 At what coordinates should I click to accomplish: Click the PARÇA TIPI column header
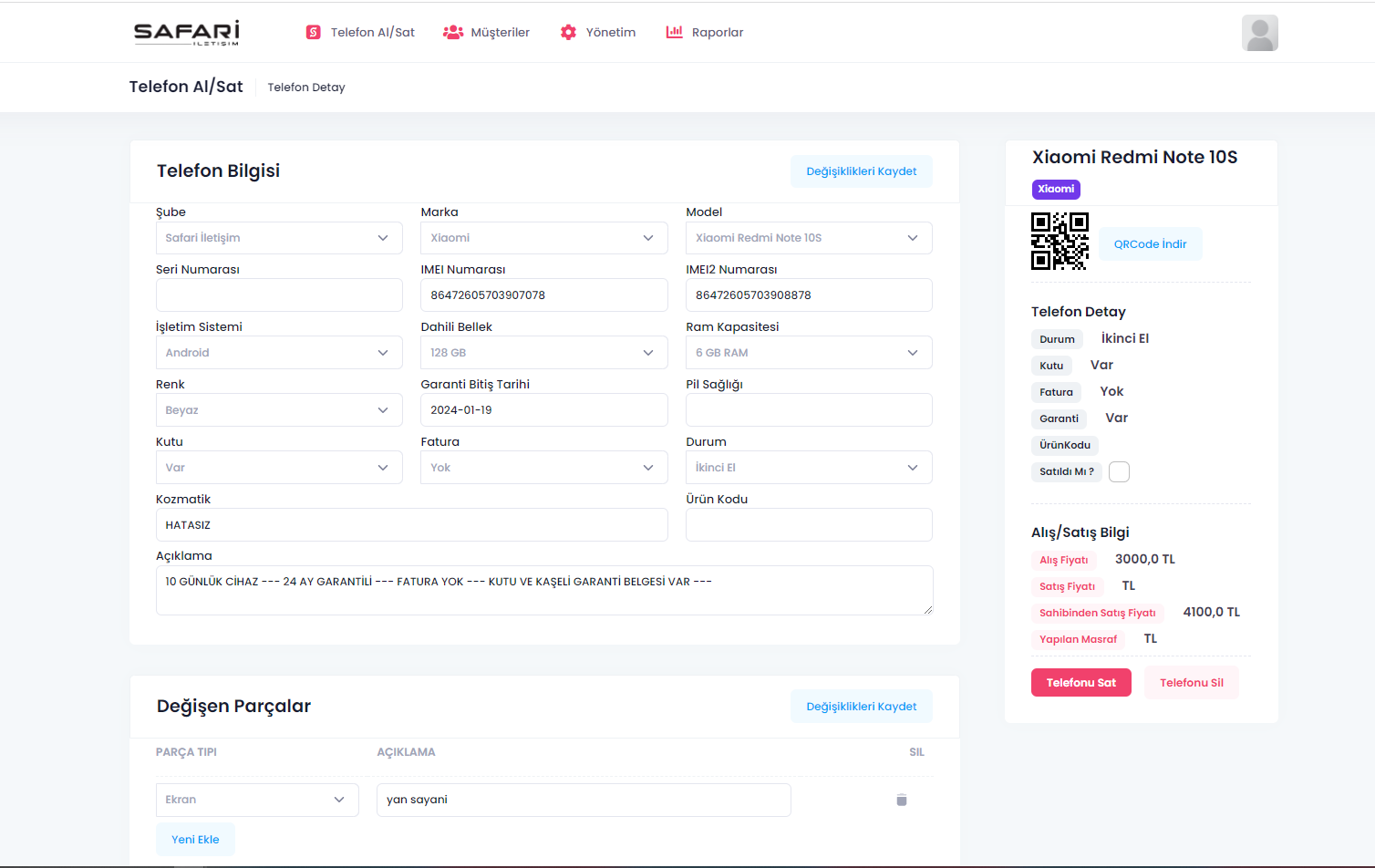pos(186,753)
